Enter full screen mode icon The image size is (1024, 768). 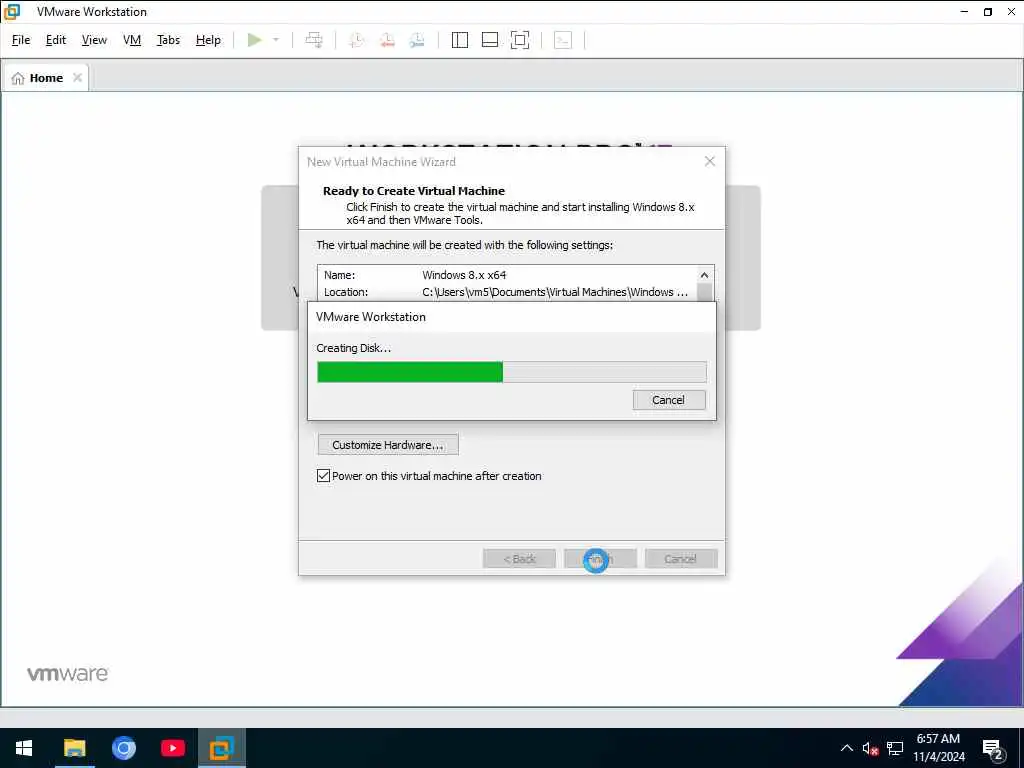click(x=520, y=40)
